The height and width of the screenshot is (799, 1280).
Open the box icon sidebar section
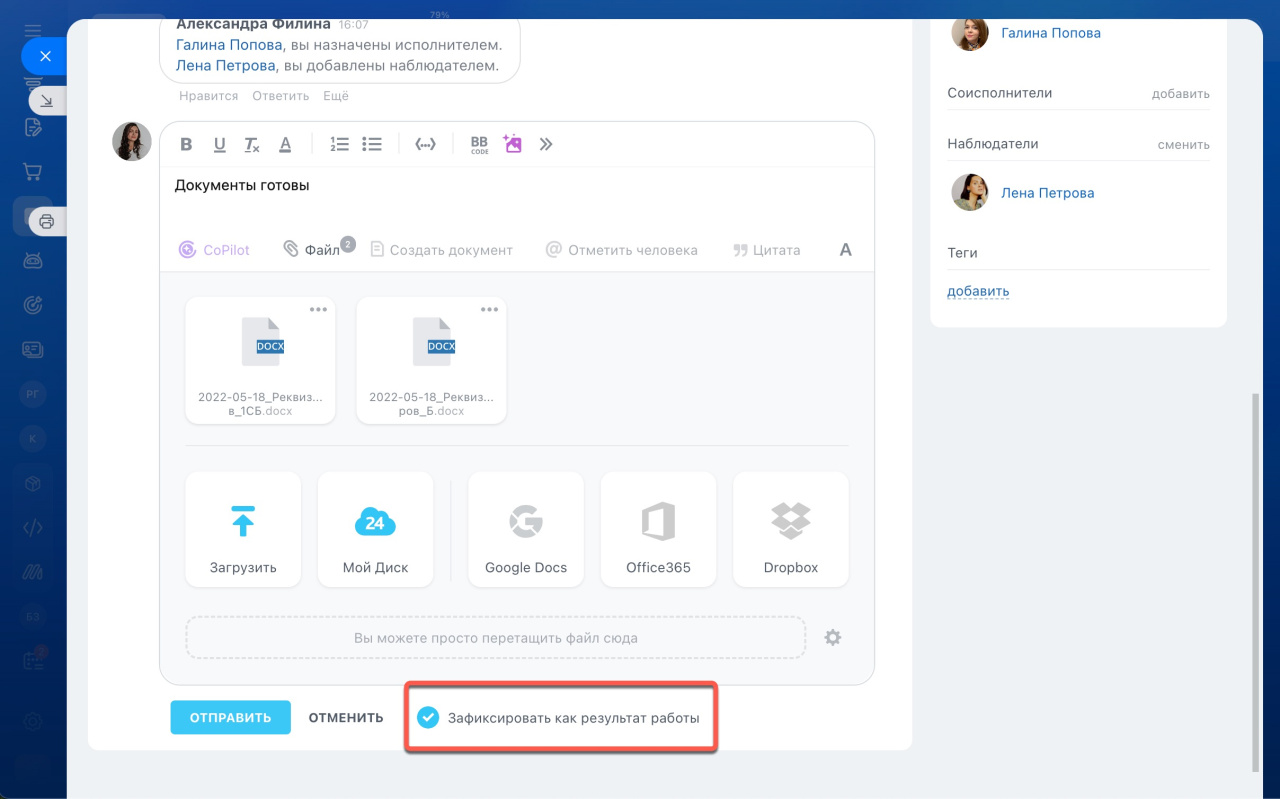tap(33, 483)
